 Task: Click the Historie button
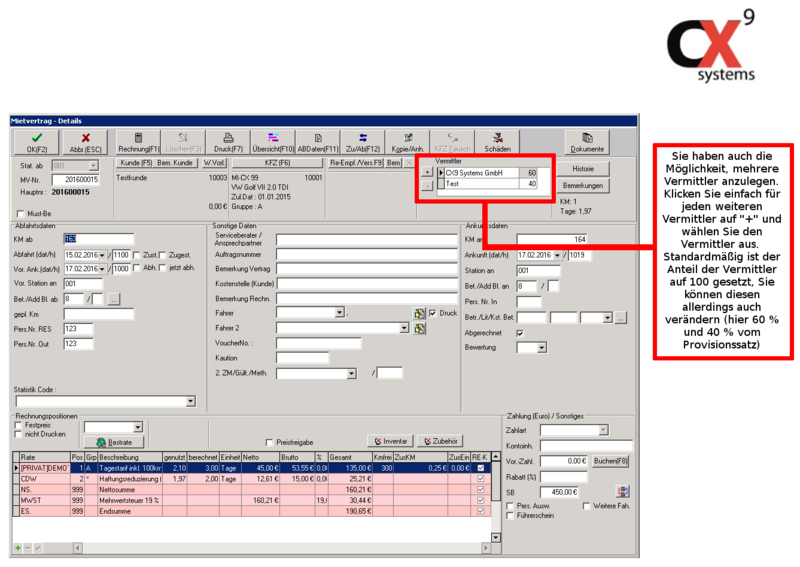pyautogui.click(x=583, y=169)
